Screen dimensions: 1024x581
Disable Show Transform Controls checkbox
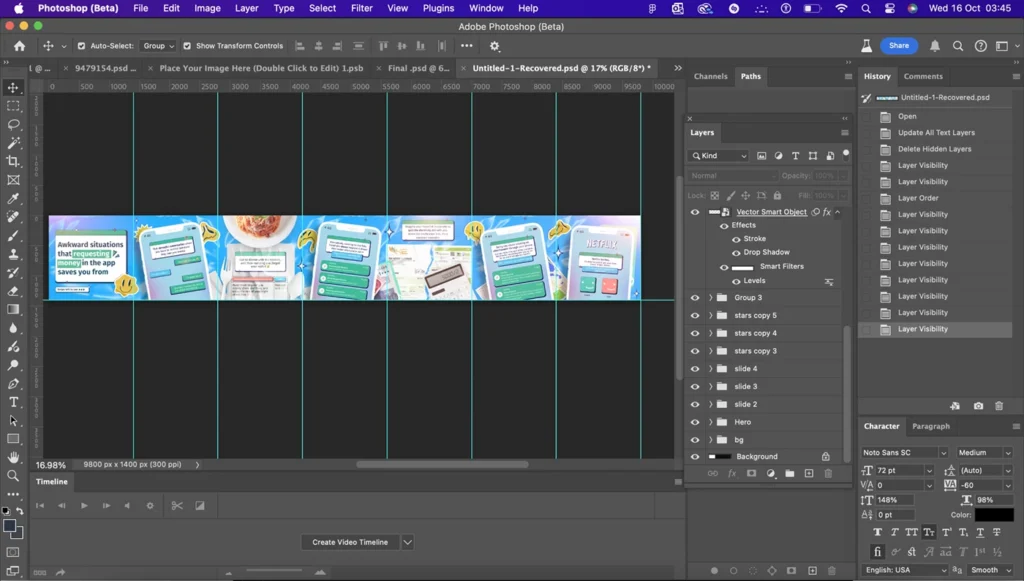coord(187,46)
